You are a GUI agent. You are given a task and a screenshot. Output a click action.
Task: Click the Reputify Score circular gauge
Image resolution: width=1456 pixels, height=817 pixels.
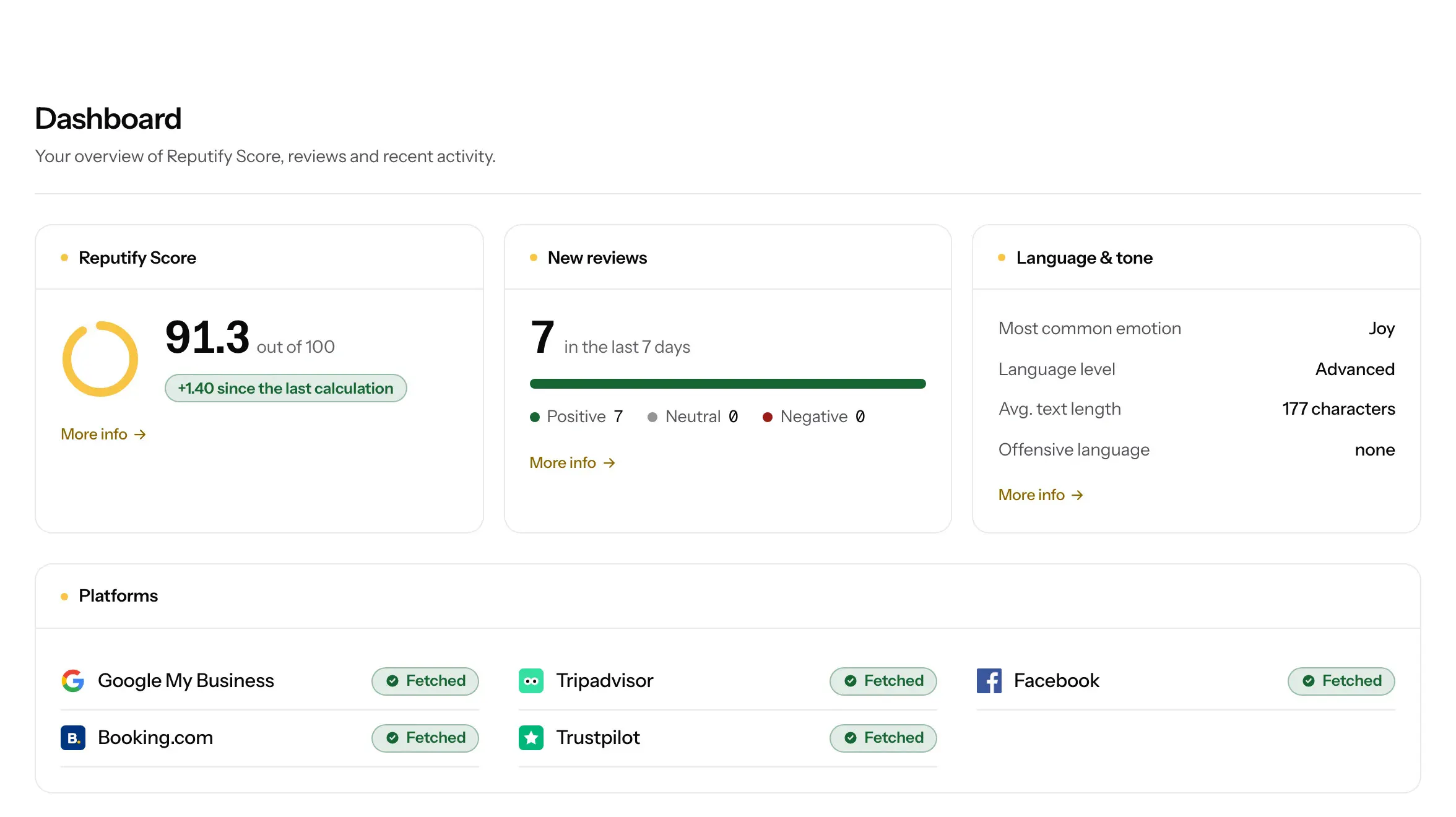[x=100, y=359]
